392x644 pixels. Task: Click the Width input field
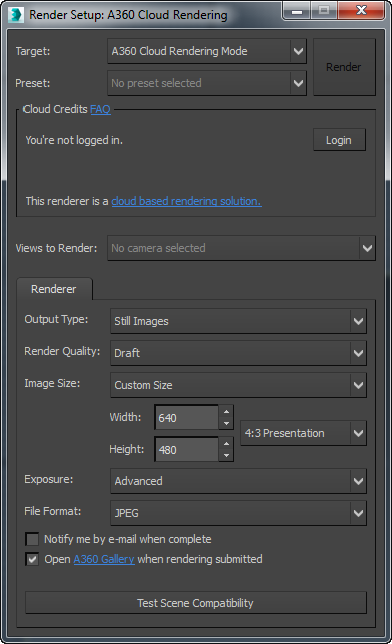[x=187, y=418]
